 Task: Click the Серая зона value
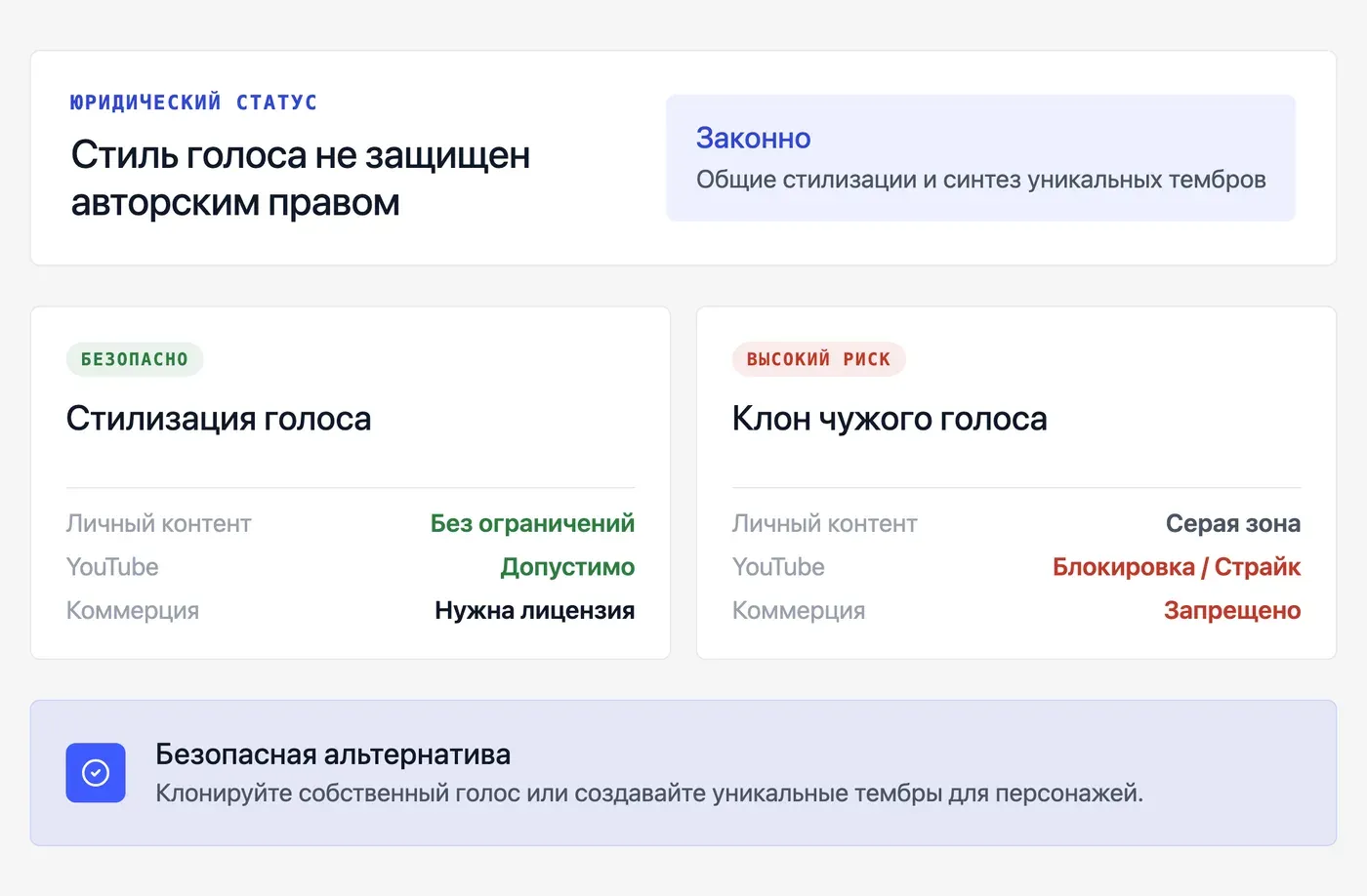pyautogui.click(x=1233, y=523)
